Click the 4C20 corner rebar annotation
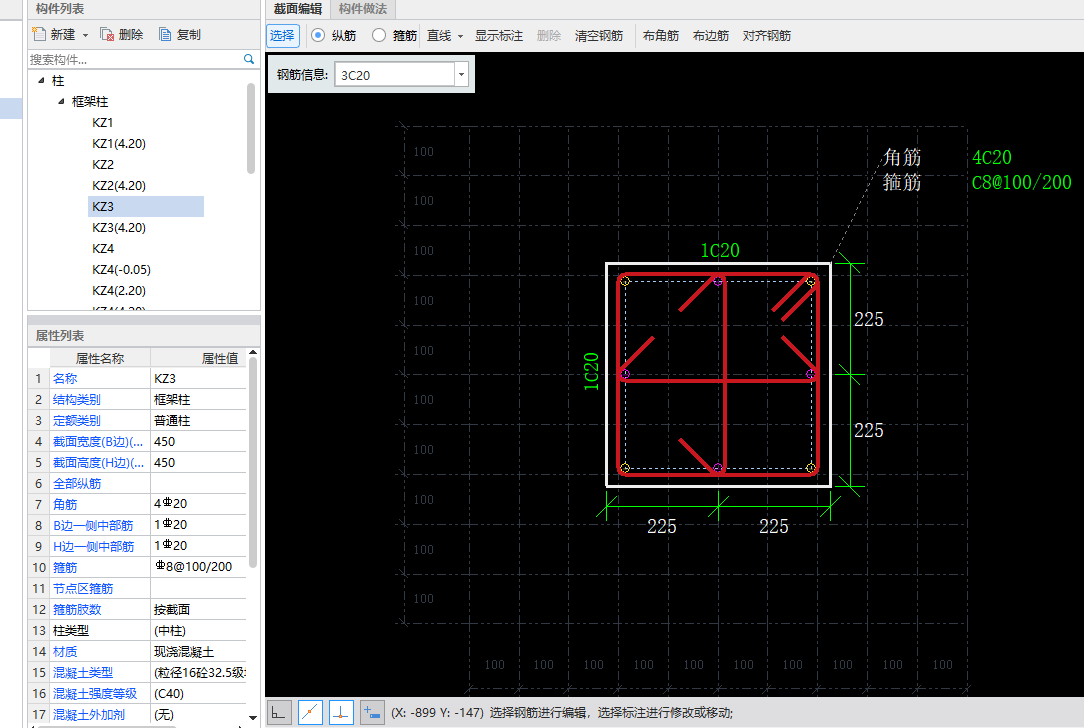The image size is (1084, 728). click(x=991, y=158)
